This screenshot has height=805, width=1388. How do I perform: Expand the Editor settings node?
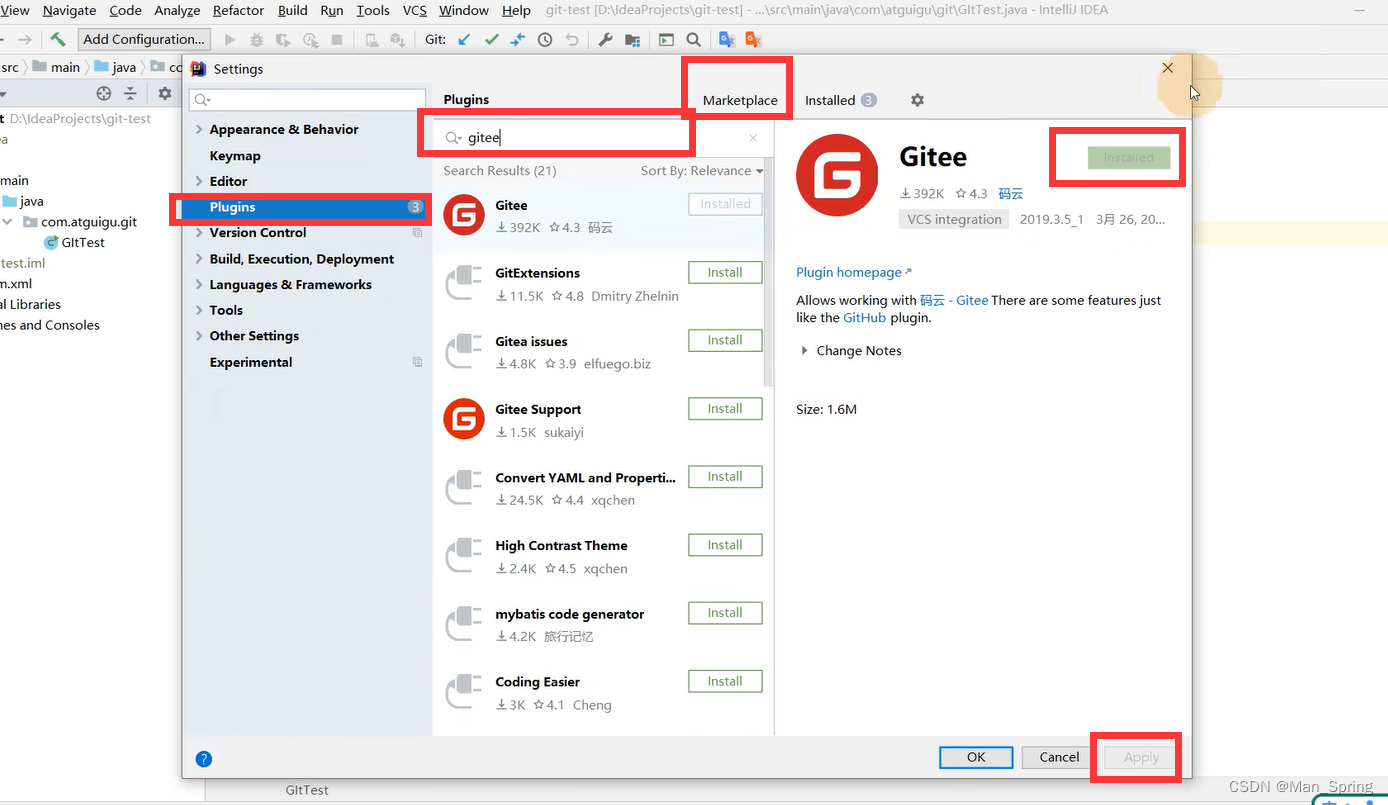[x=199, y=181]
